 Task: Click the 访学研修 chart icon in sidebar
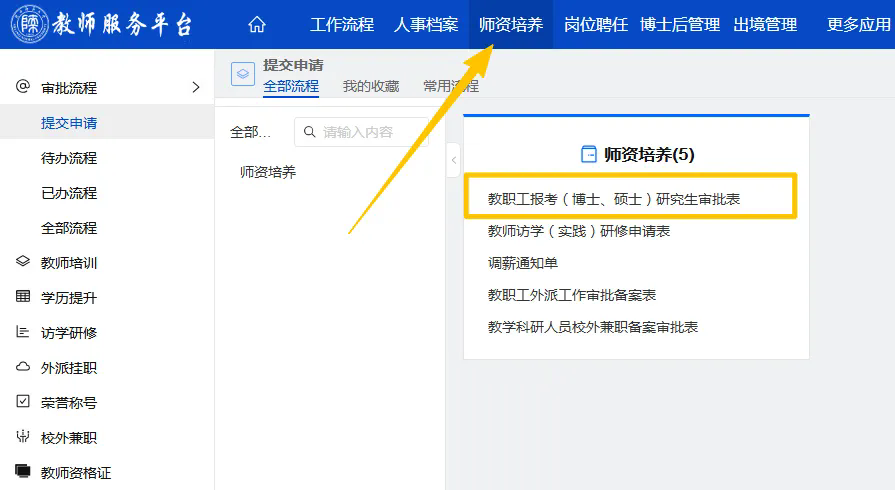(23, 332)
